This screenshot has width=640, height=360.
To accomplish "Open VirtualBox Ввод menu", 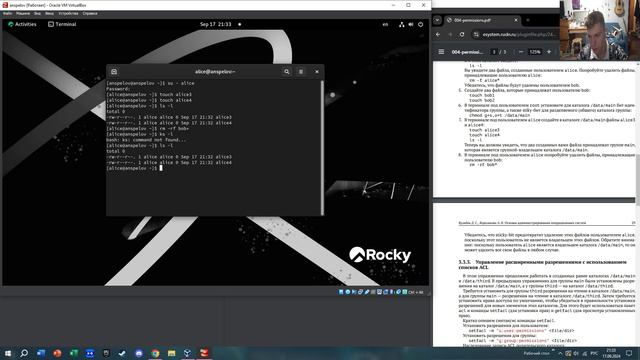I will (49, 13).
